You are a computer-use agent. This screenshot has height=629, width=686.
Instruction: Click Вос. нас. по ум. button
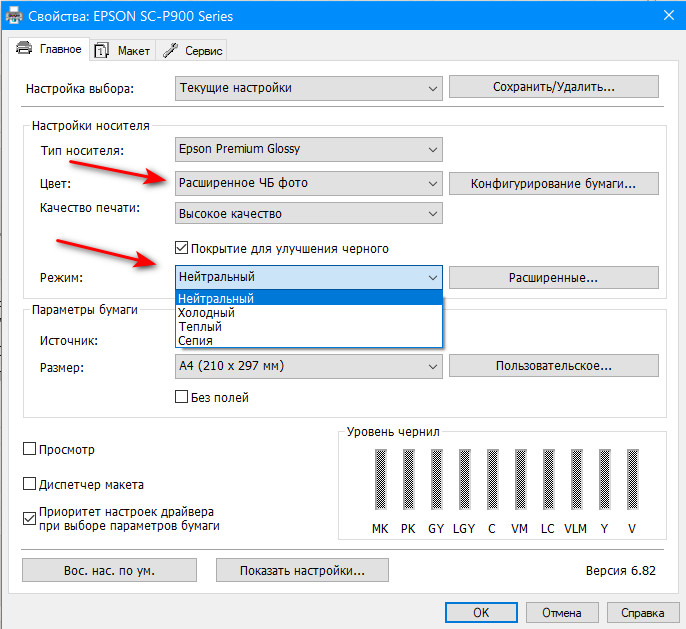point(109,570)
